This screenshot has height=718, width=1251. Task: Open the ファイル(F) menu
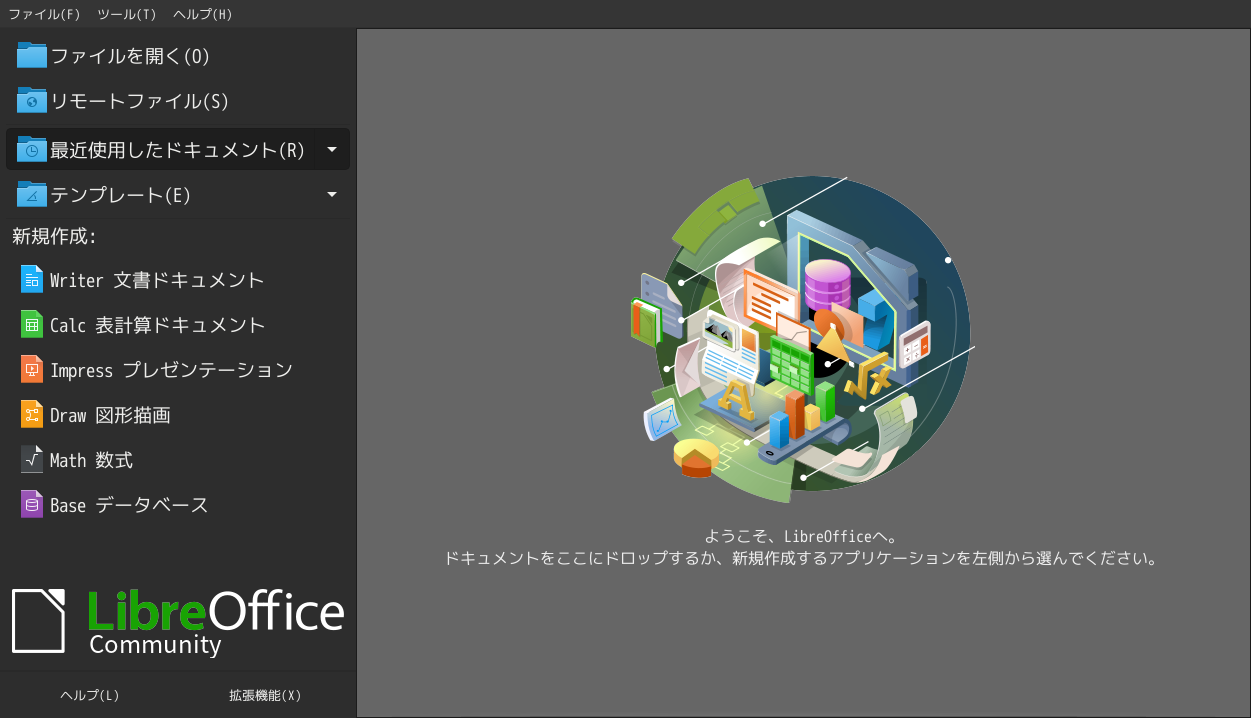[x=44, y=14]
